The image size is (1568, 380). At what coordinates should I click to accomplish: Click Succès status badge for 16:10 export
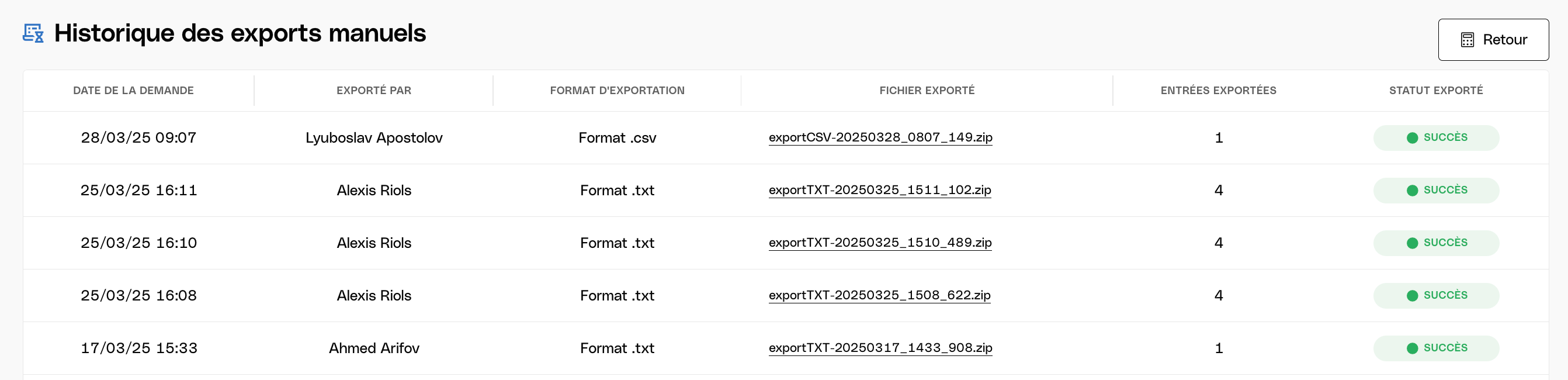pyautogui.click(x=1435, y=243)
